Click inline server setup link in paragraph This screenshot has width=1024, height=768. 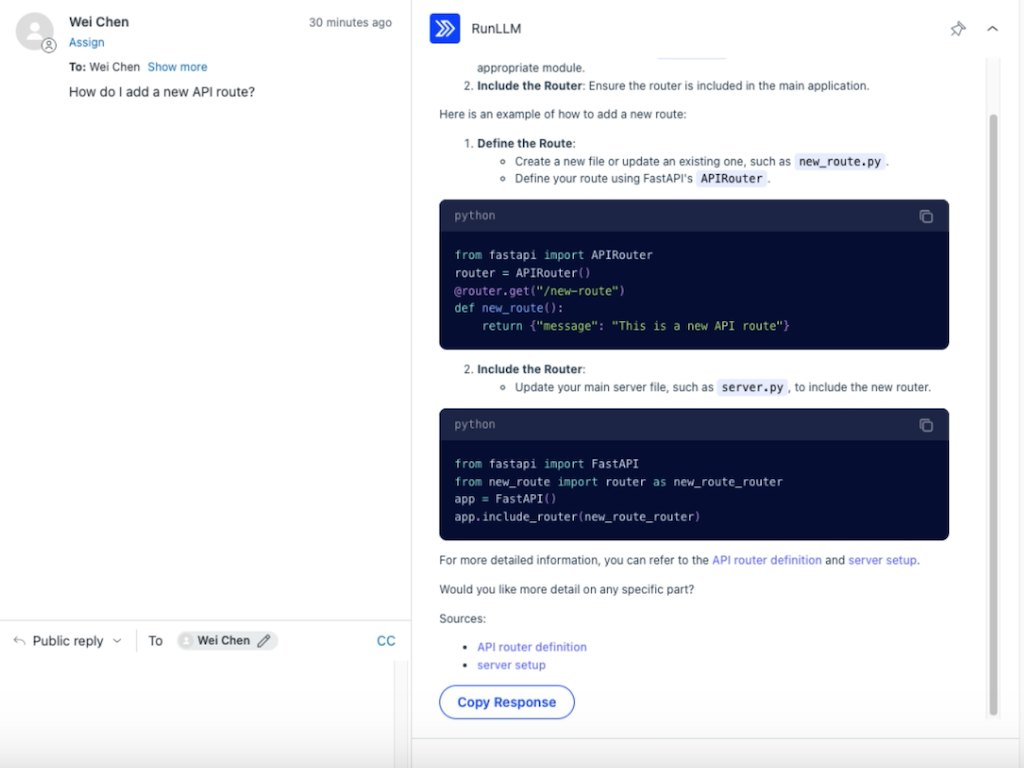(x=882, y=560)
